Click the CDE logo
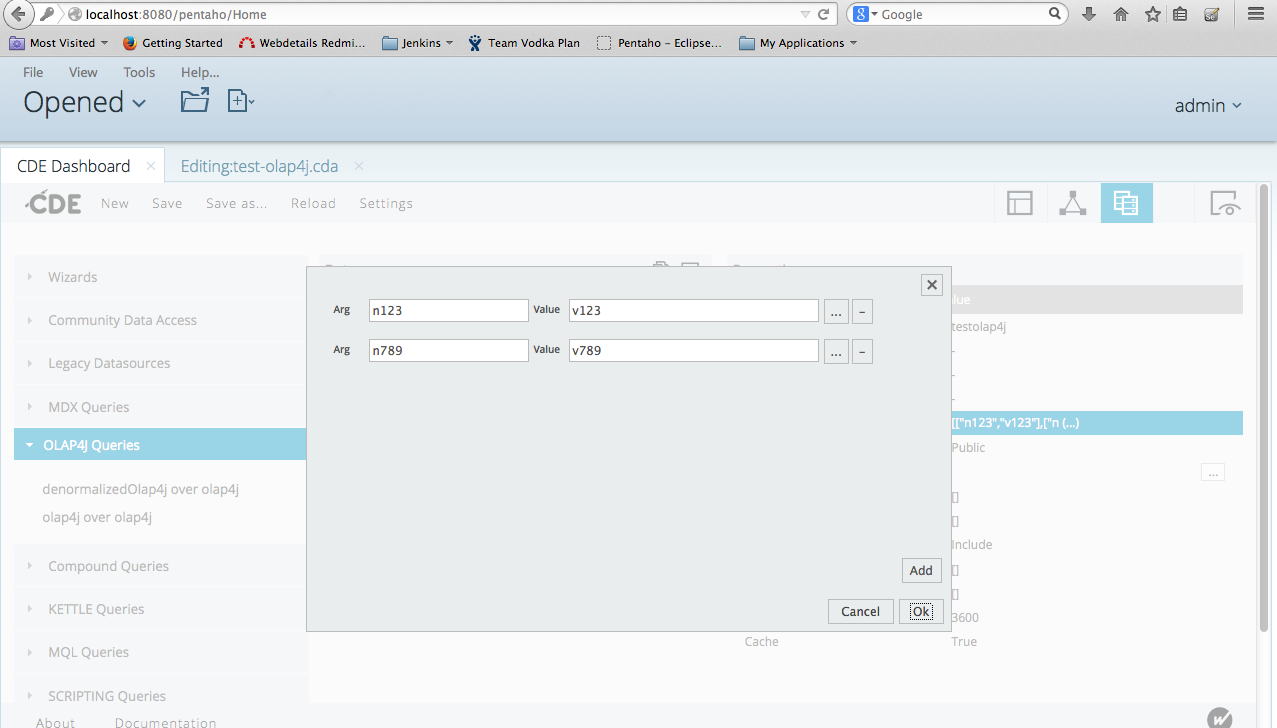The width and height of the screenshot is (1277, 728). point(53,203)
